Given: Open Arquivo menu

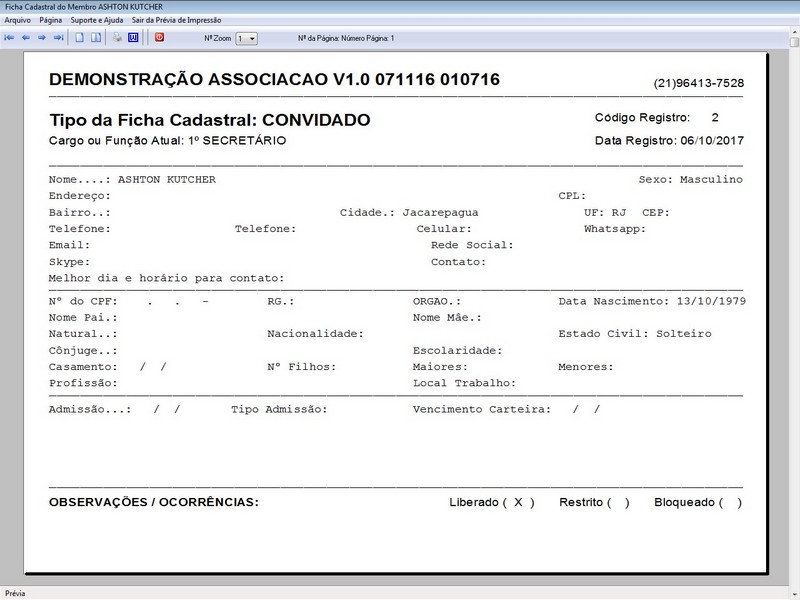Looking at the screenshot, I should (x=17, y=20).
